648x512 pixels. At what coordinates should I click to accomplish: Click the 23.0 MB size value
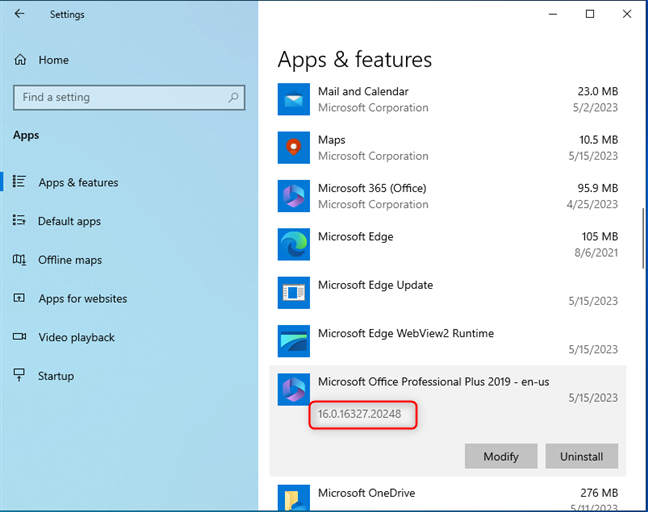coord(598,91)
